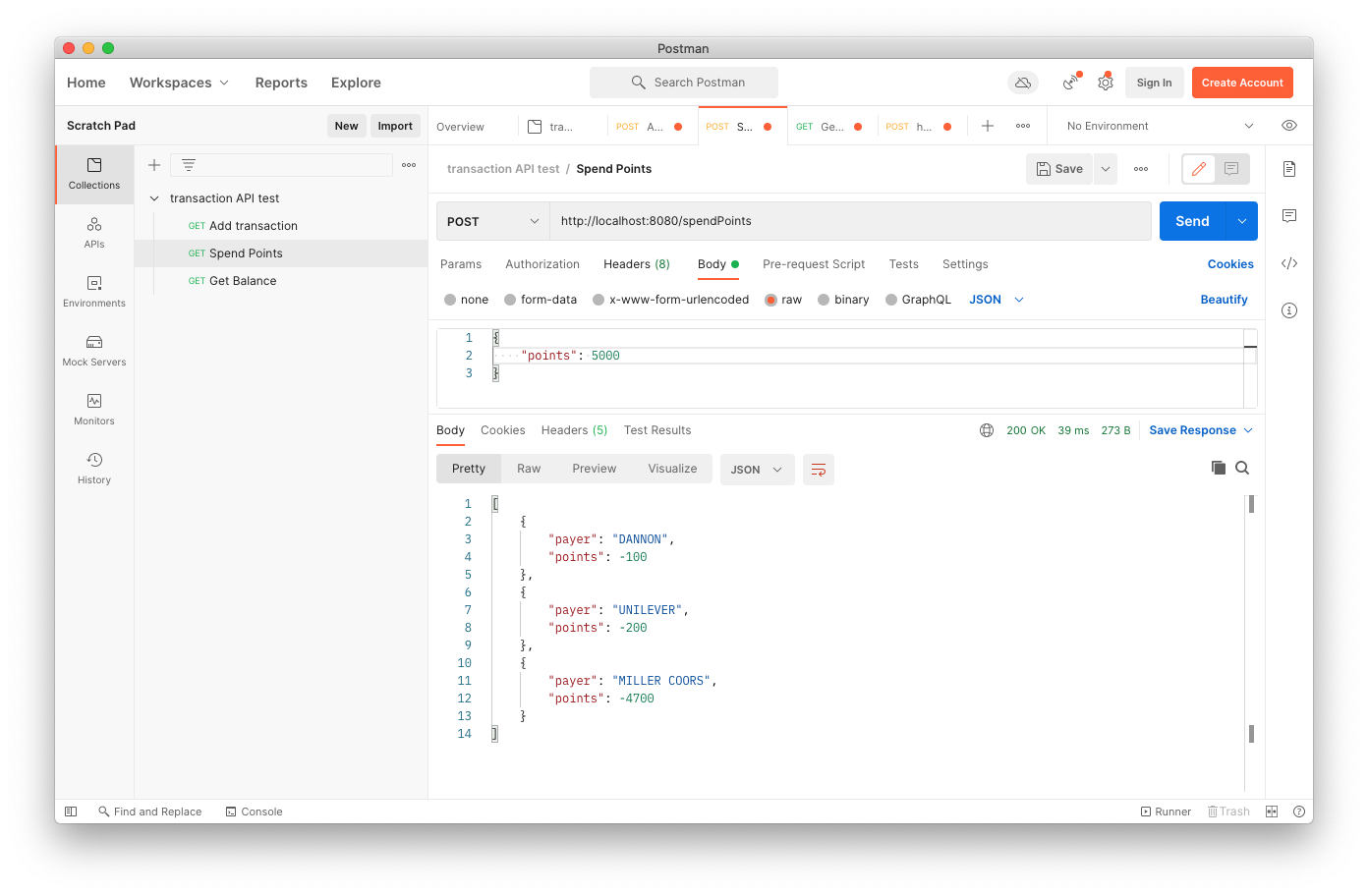Open the Save options dropdown arrow
Viewport: 1368px width, 896px height.
tap(1106, 169)
